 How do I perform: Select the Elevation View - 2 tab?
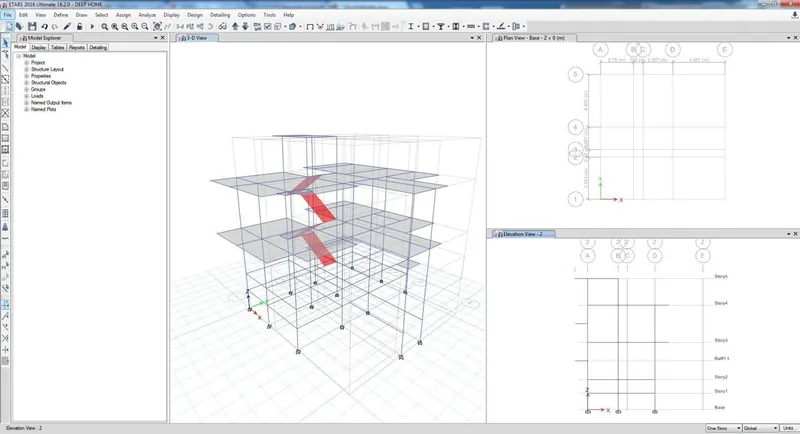click(523, 234)
